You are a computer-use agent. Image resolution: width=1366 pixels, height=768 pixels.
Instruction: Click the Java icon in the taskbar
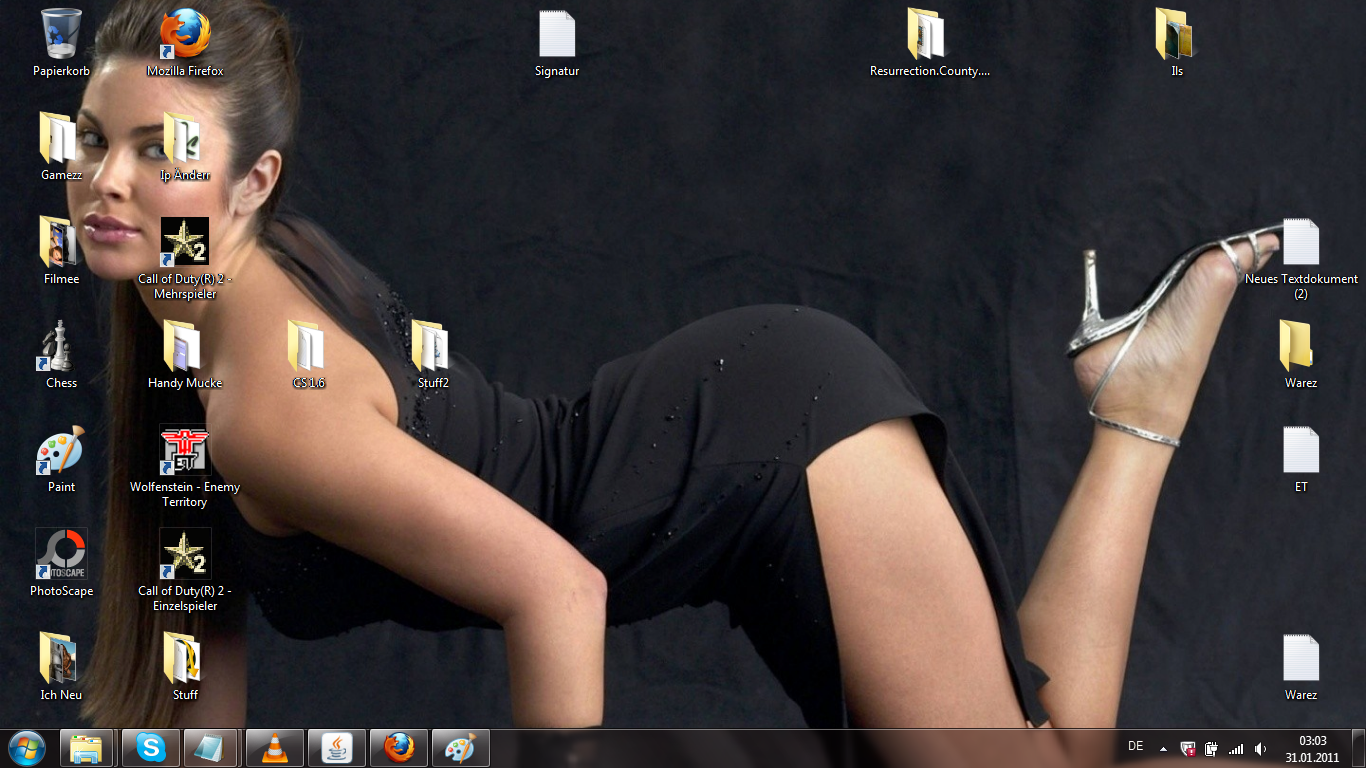coord(337,748)
